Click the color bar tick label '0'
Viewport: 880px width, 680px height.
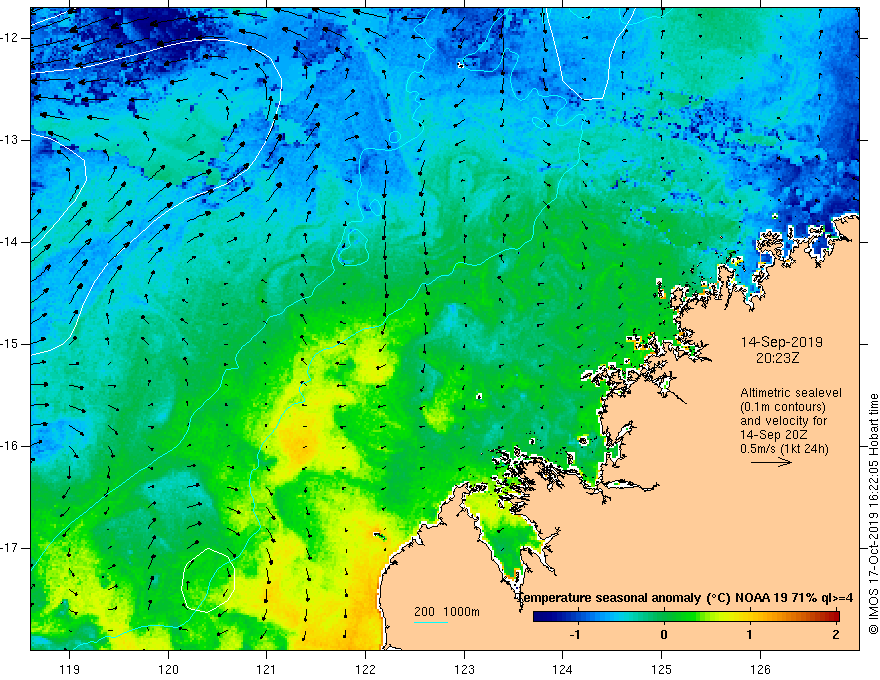[x=663, y=635]
